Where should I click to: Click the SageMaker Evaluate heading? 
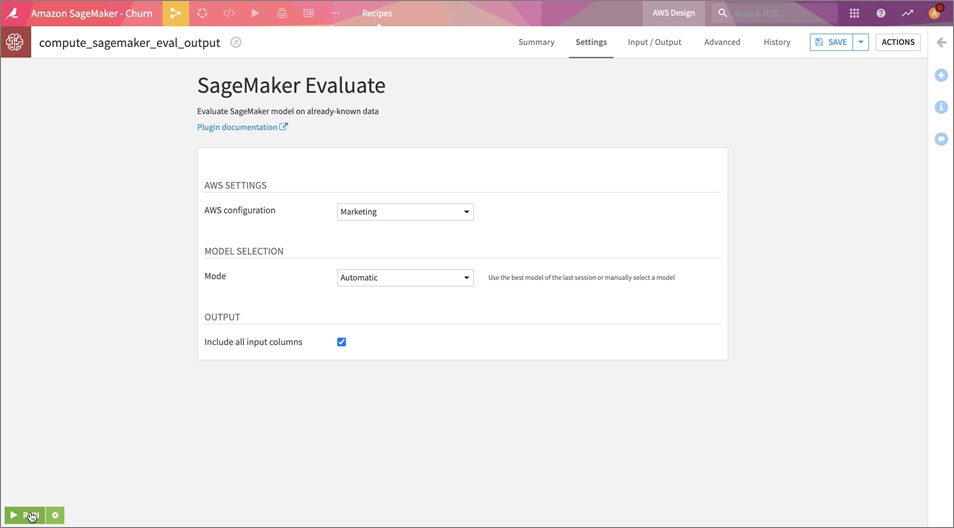[291, 86]
